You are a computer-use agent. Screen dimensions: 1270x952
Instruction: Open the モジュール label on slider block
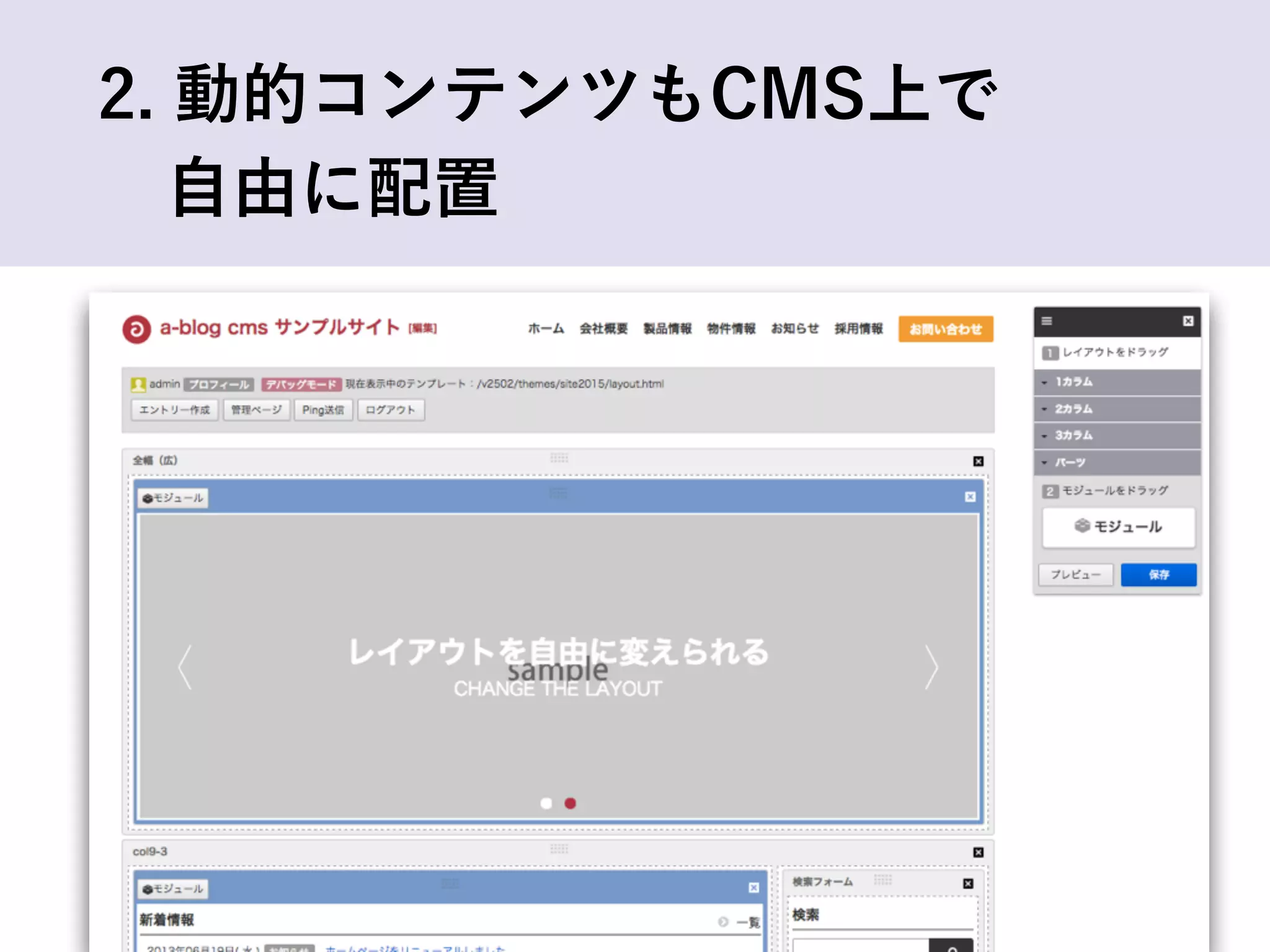point(173,498)
